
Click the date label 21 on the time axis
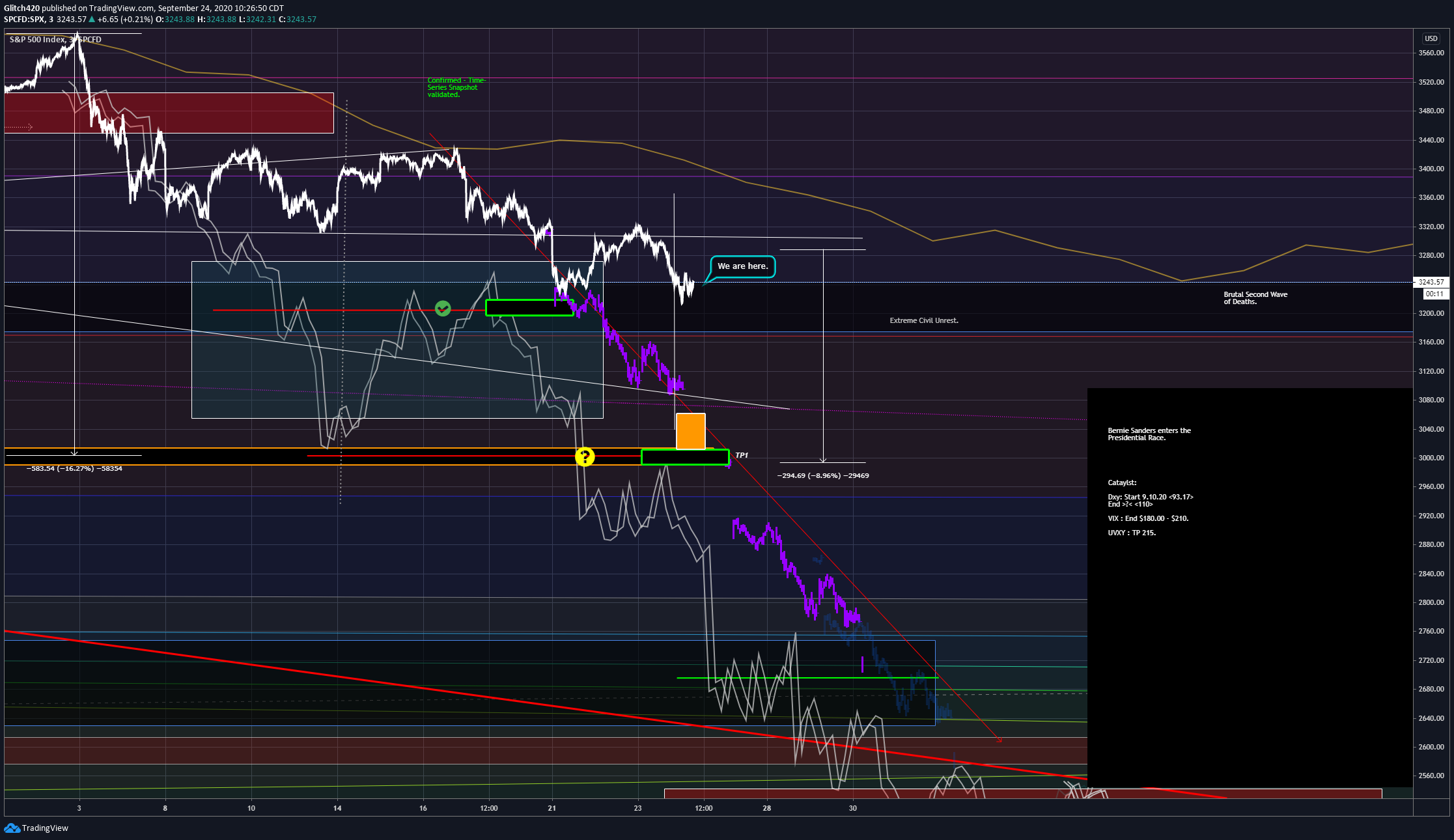point(552,808)
